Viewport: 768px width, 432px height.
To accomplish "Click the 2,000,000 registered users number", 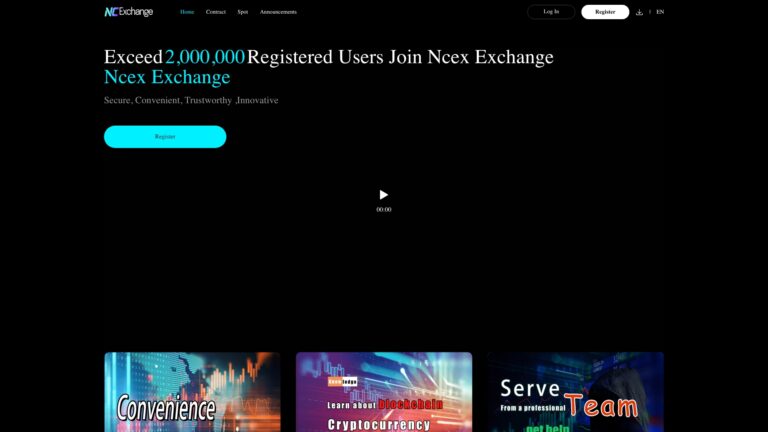I will coord(205,57).
